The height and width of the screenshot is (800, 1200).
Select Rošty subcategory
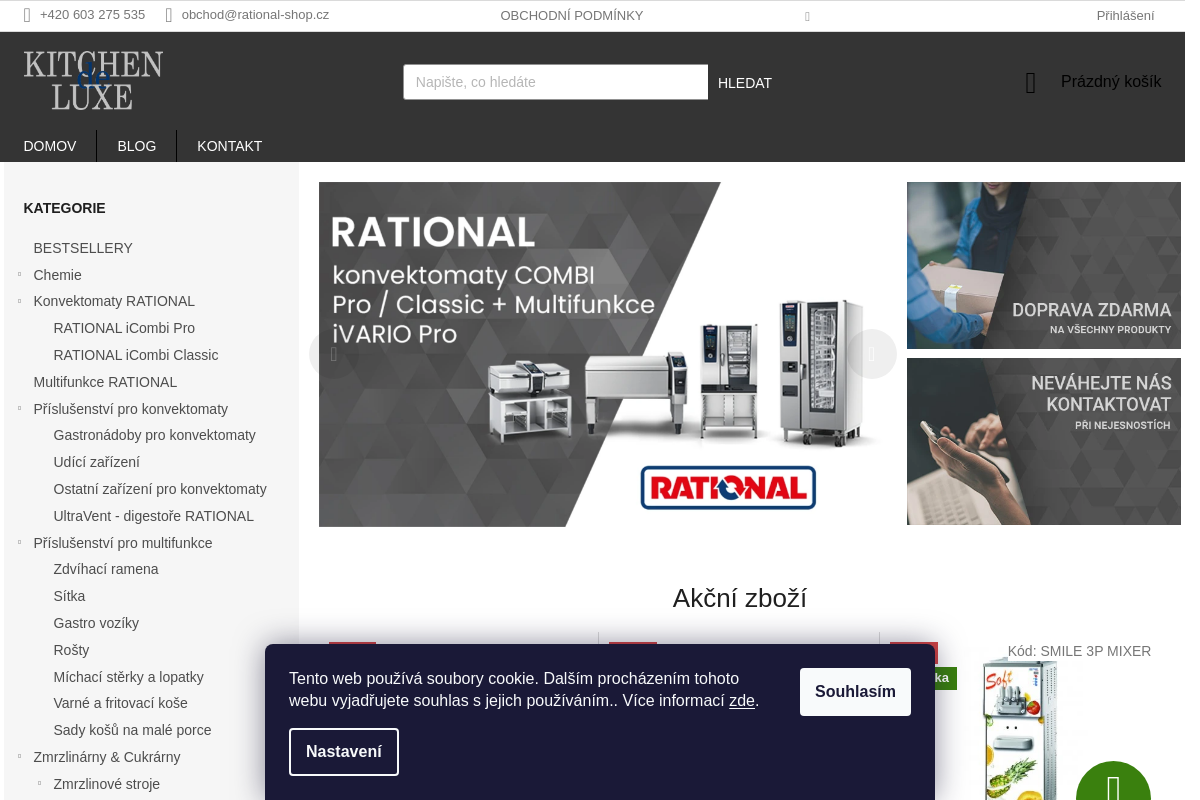[x=71, y=650]
